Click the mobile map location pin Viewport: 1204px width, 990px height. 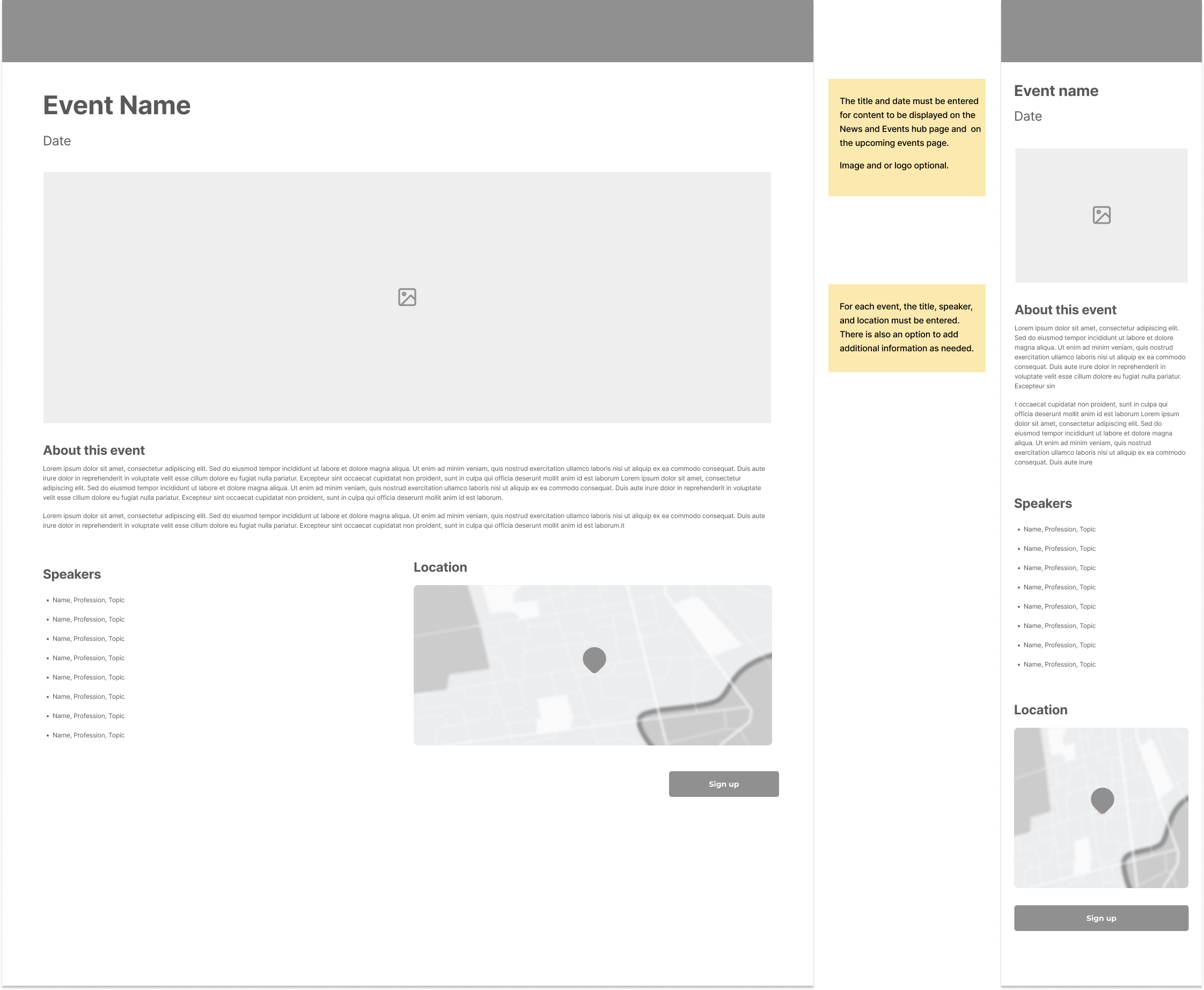(1102, 800)
